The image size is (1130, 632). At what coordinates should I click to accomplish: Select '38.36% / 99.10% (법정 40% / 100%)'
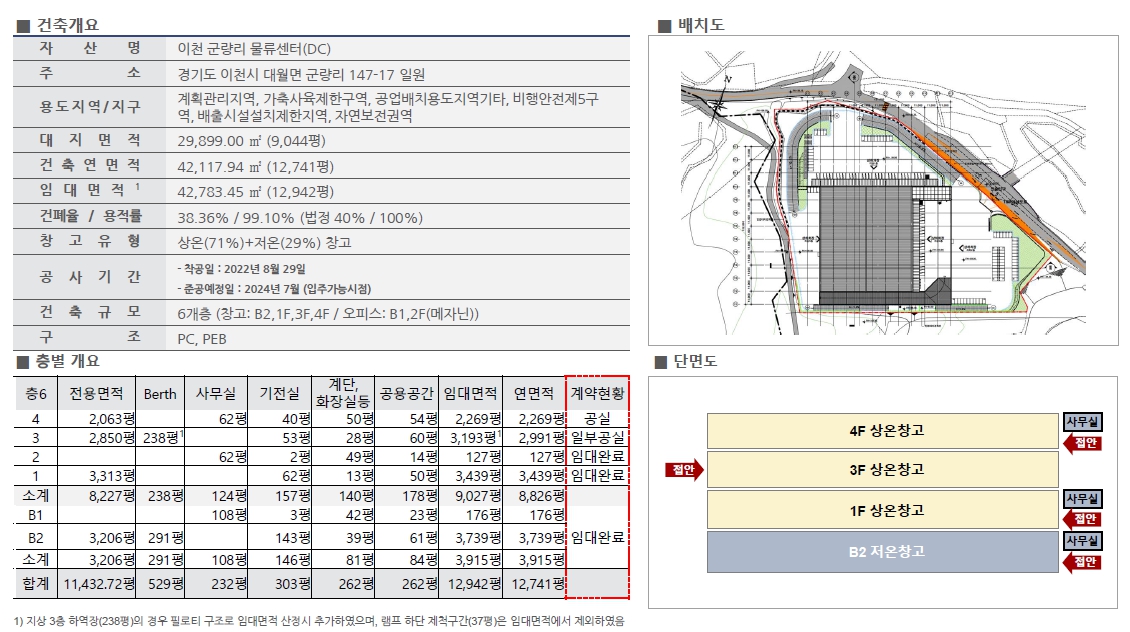[x=300, y=218]
